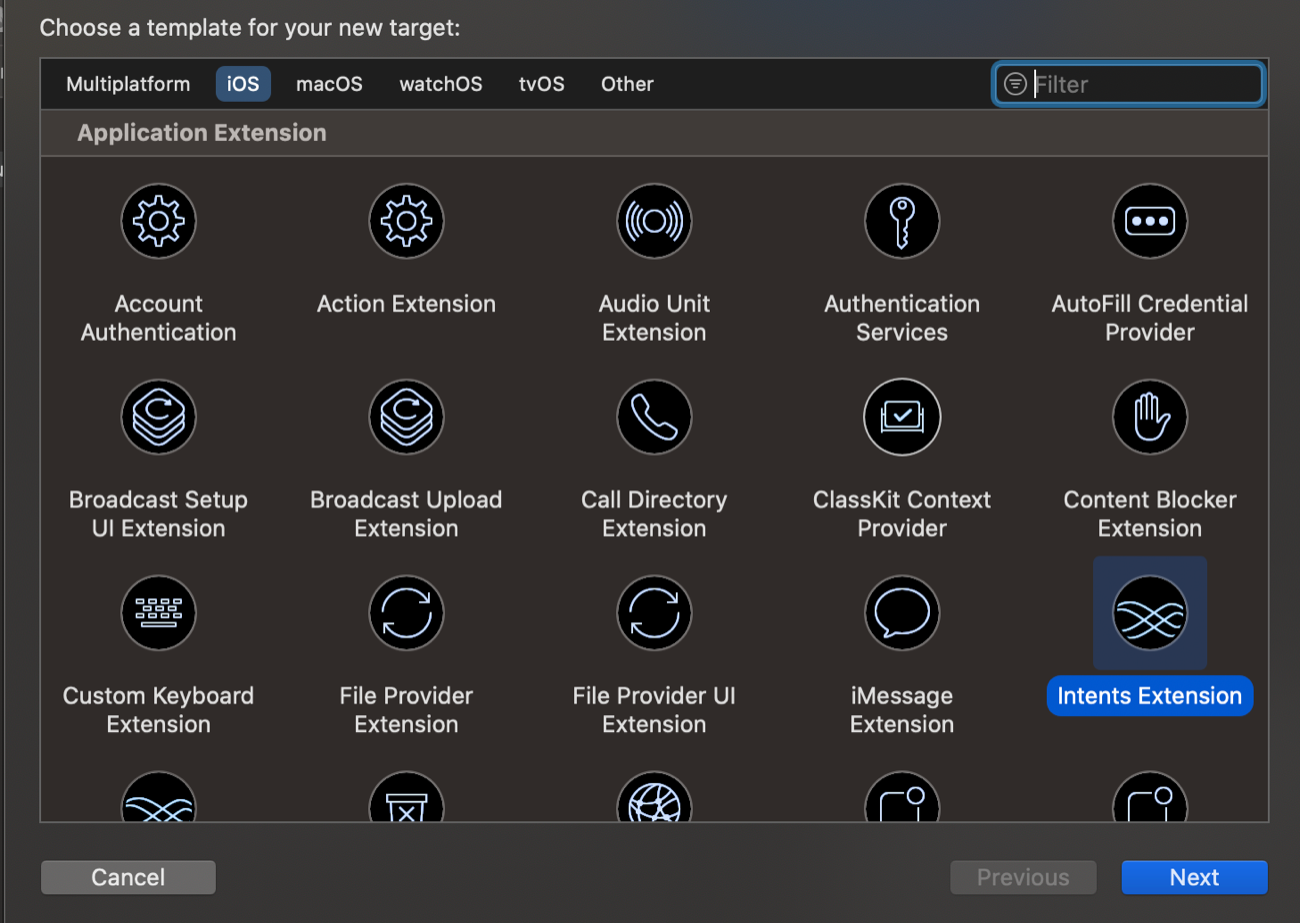1300x923 pixels.
Task: Click the Broadcast Setup UI Extension label
Action: 158,514
